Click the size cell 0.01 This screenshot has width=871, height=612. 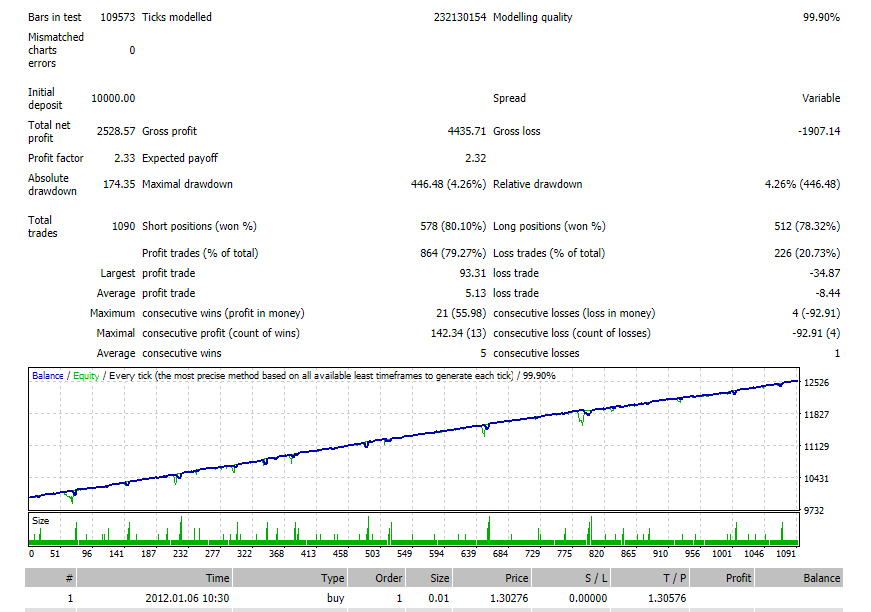[439, 599]
